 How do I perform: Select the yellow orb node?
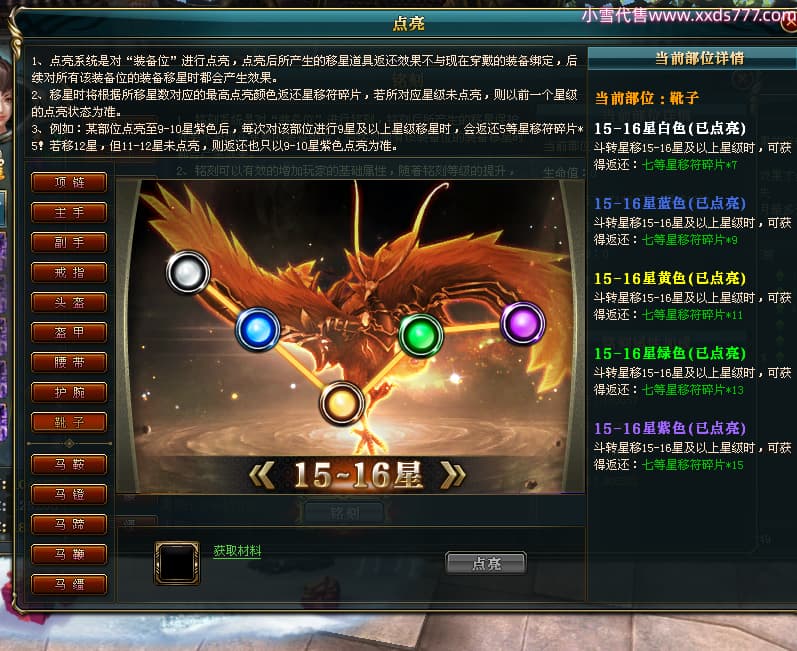pyautogui.click(x=342, y=403)
